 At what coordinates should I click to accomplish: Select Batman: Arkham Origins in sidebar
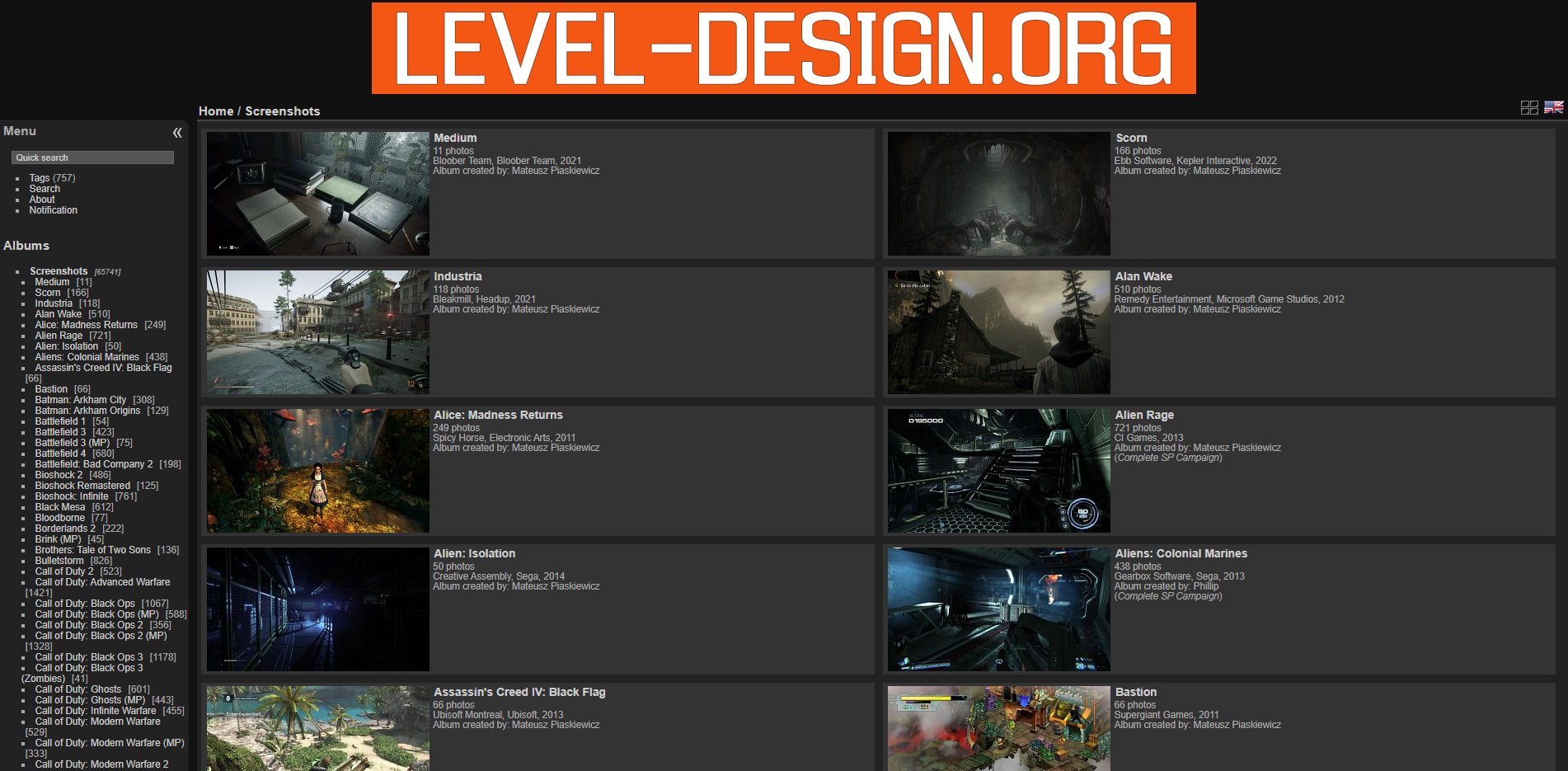point(87,411)
